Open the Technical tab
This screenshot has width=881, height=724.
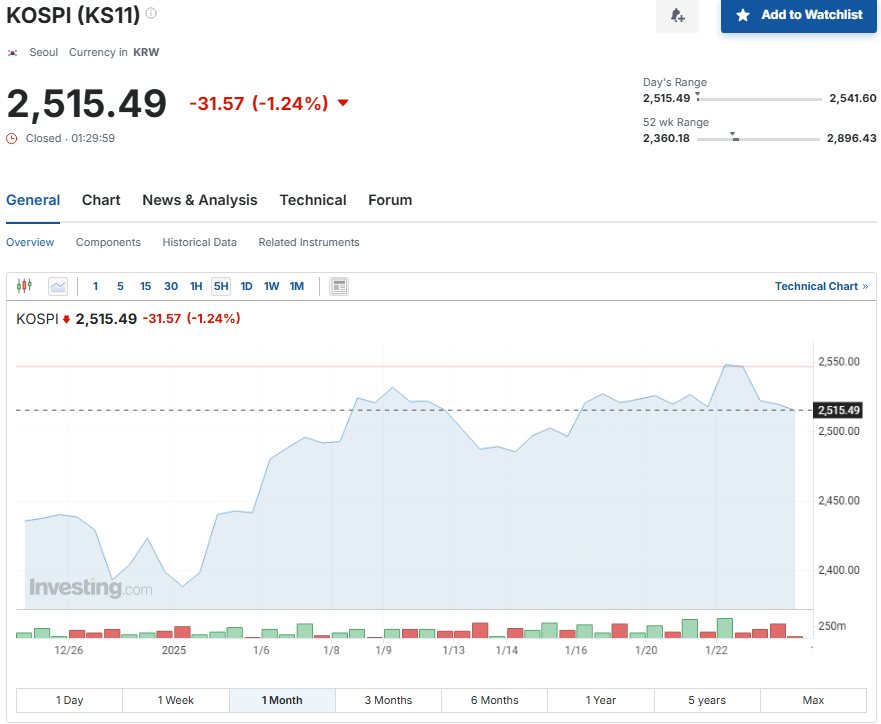[x=313, y=200]
